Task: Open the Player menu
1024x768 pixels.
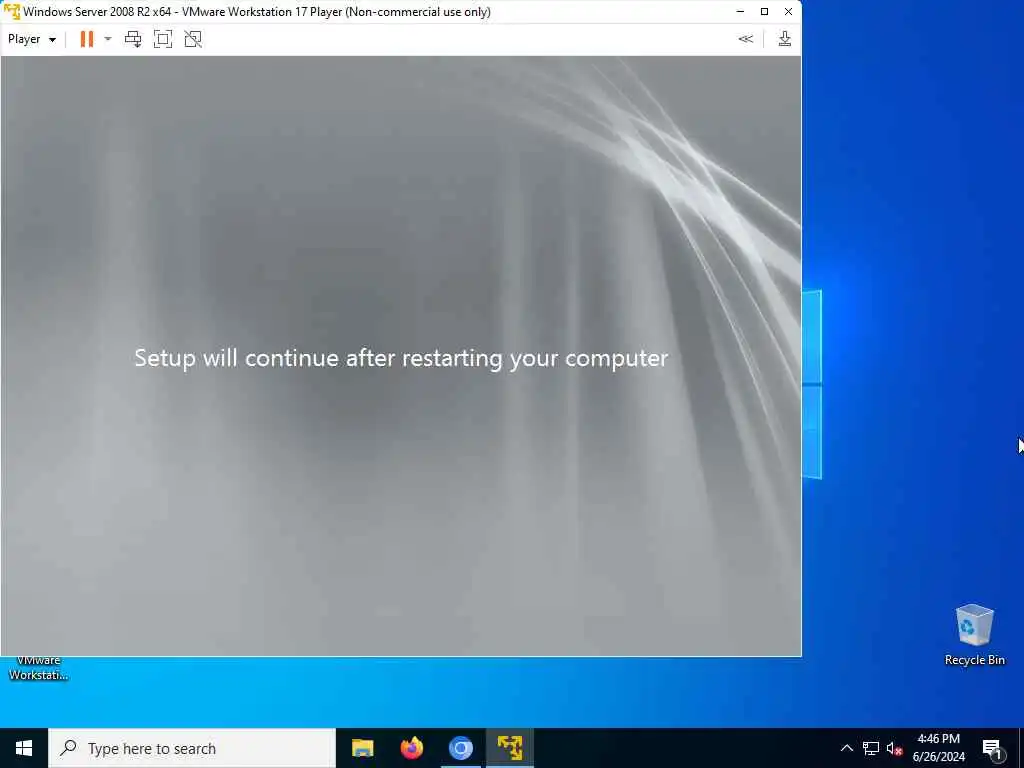Action: coord(31,39)
